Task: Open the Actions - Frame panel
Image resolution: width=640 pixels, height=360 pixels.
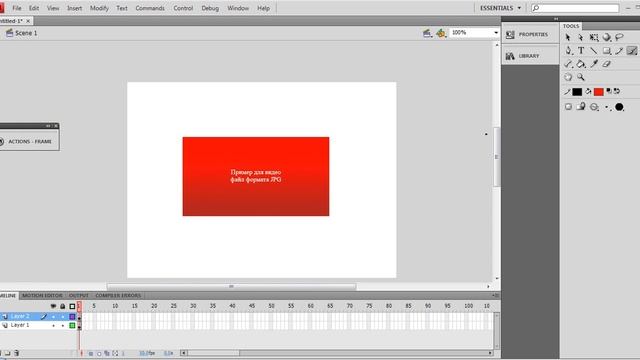Action: (29, 142)
